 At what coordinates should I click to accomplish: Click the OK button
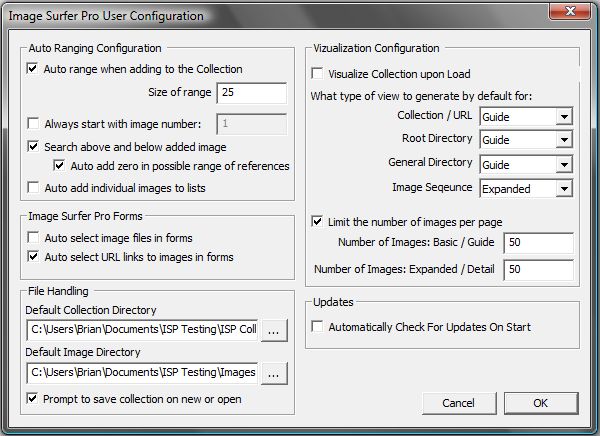pos(541,403)
